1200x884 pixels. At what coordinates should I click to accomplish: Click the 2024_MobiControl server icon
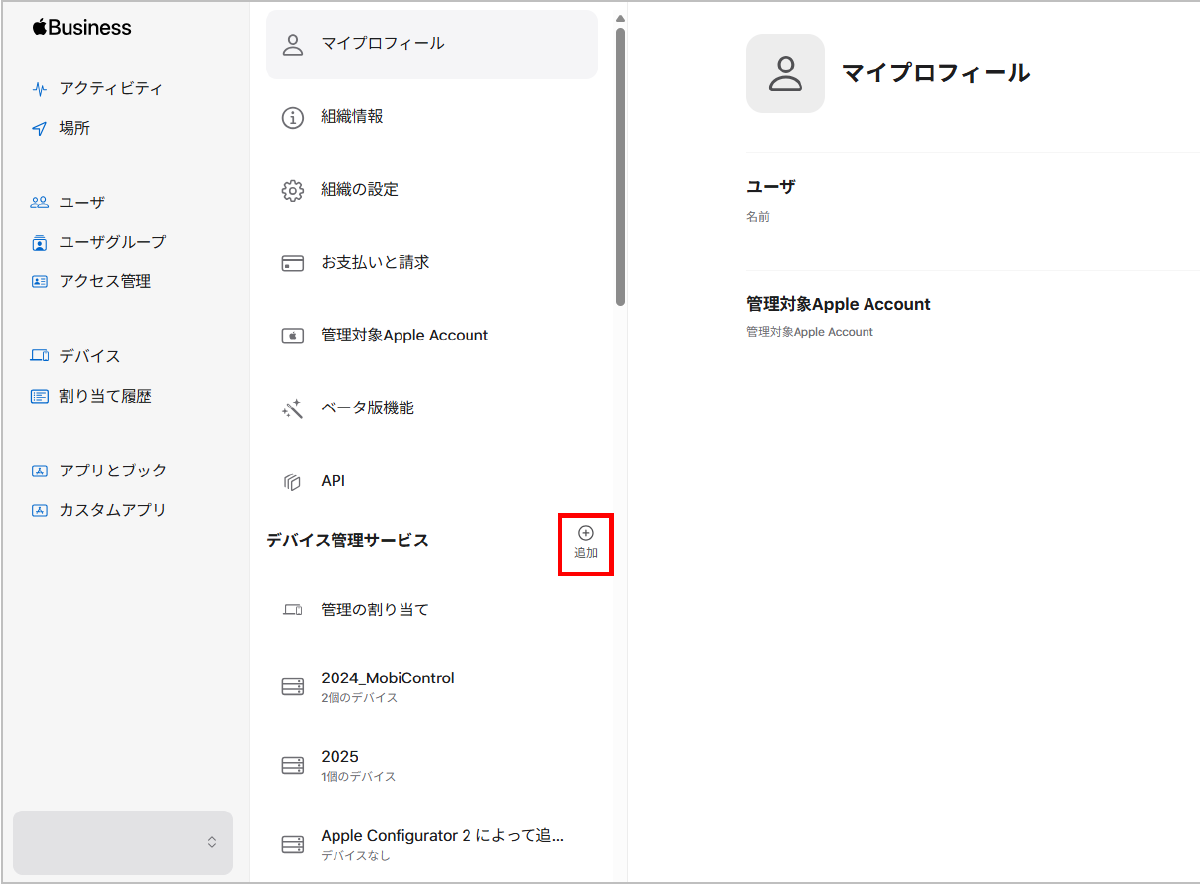(293, 687)
